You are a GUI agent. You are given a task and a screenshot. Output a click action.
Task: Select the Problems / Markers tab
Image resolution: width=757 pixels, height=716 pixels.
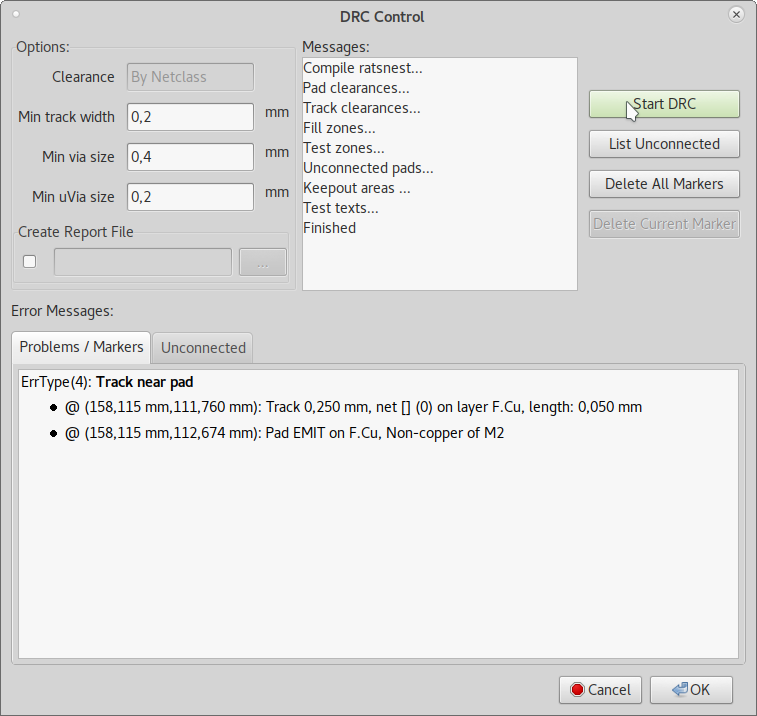(x=81, y=347)
